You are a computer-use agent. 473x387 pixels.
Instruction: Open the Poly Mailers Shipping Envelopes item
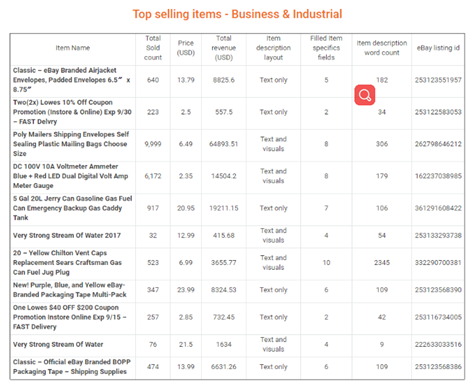click(71, 144)
